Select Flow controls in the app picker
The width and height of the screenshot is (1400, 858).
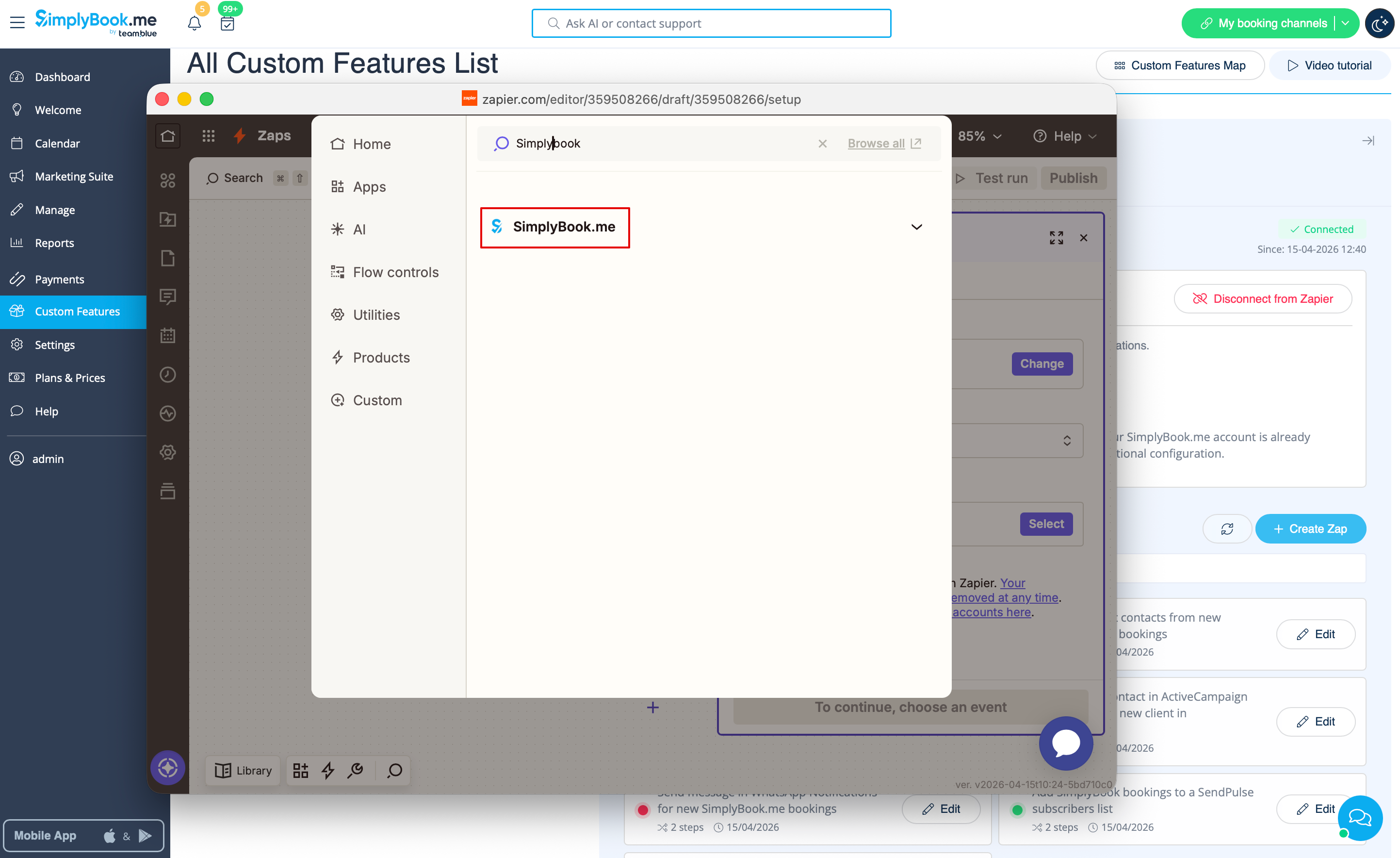point(395,272)
